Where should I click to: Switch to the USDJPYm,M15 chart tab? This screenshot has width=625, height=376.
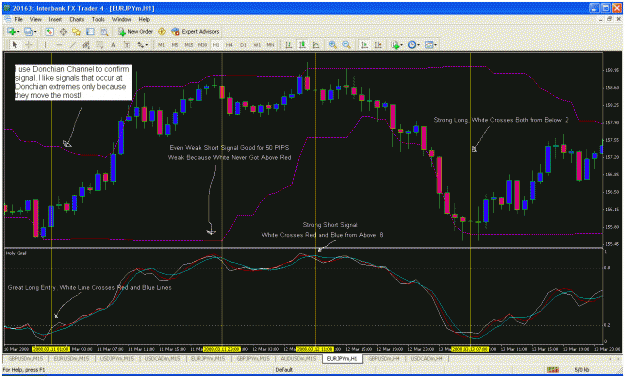[117, 359]
